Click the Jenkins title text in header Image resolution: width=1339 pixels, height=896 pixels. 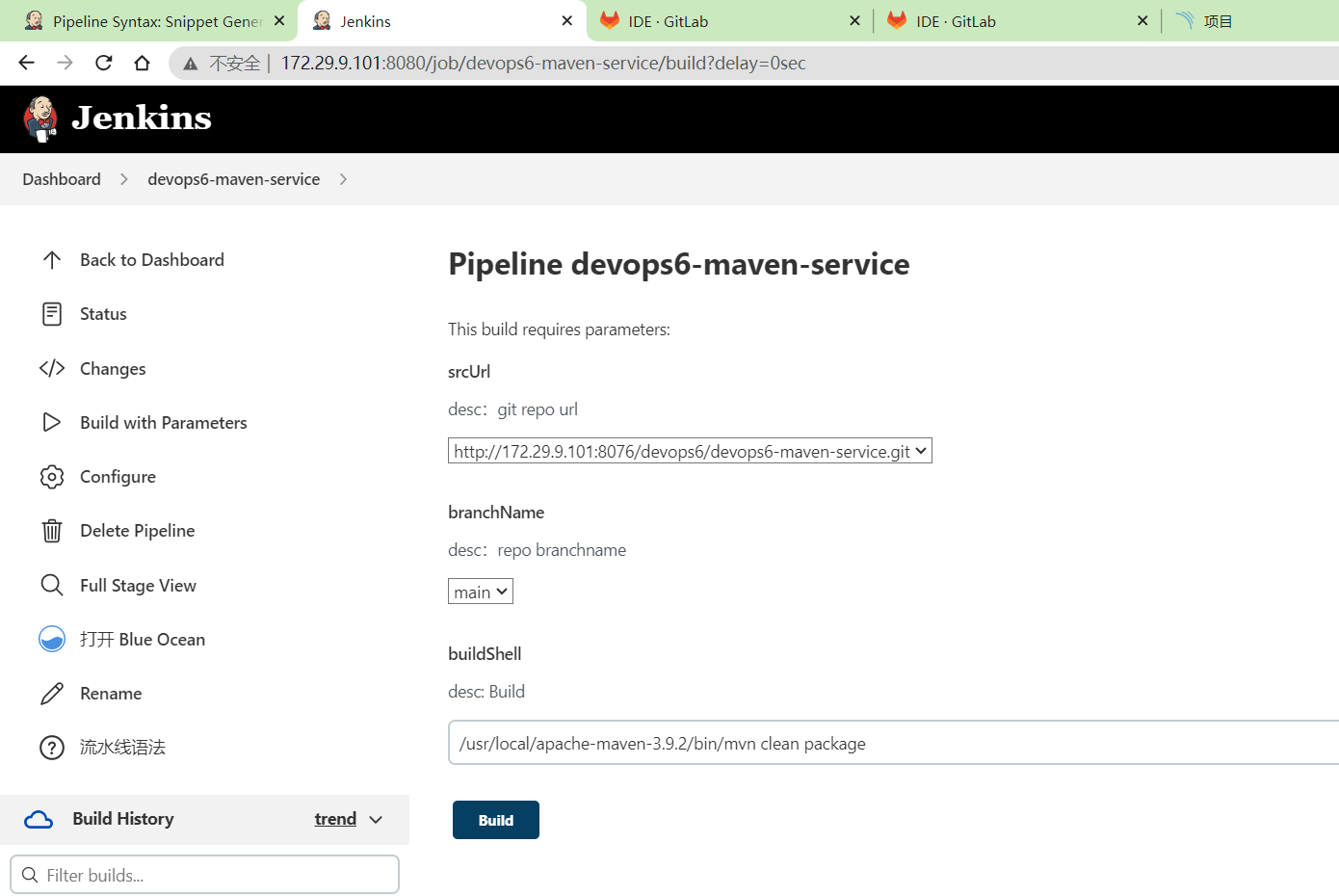(142, 118)
